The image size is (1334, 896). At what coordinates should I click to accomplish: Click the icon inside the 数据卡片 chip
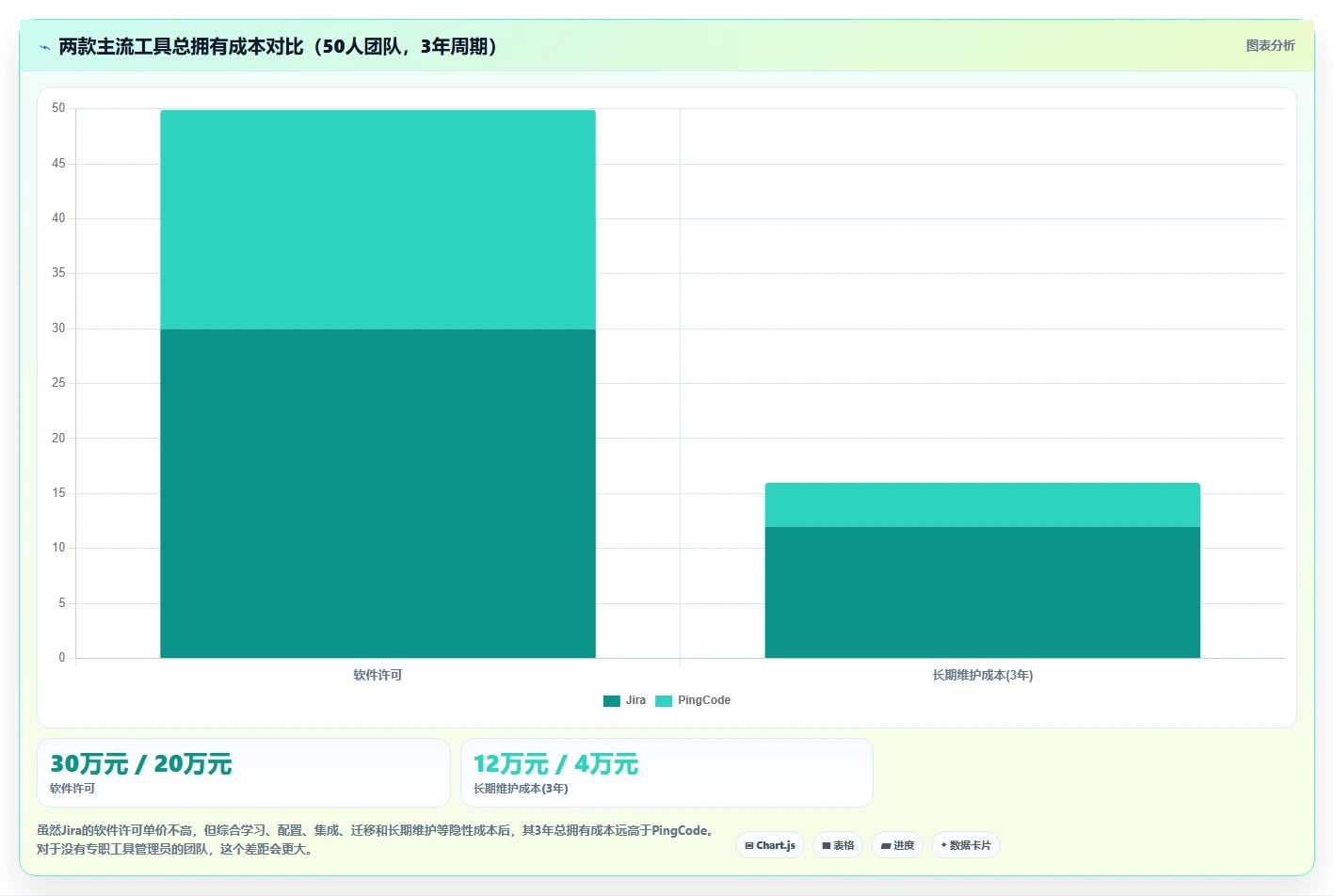944,845
